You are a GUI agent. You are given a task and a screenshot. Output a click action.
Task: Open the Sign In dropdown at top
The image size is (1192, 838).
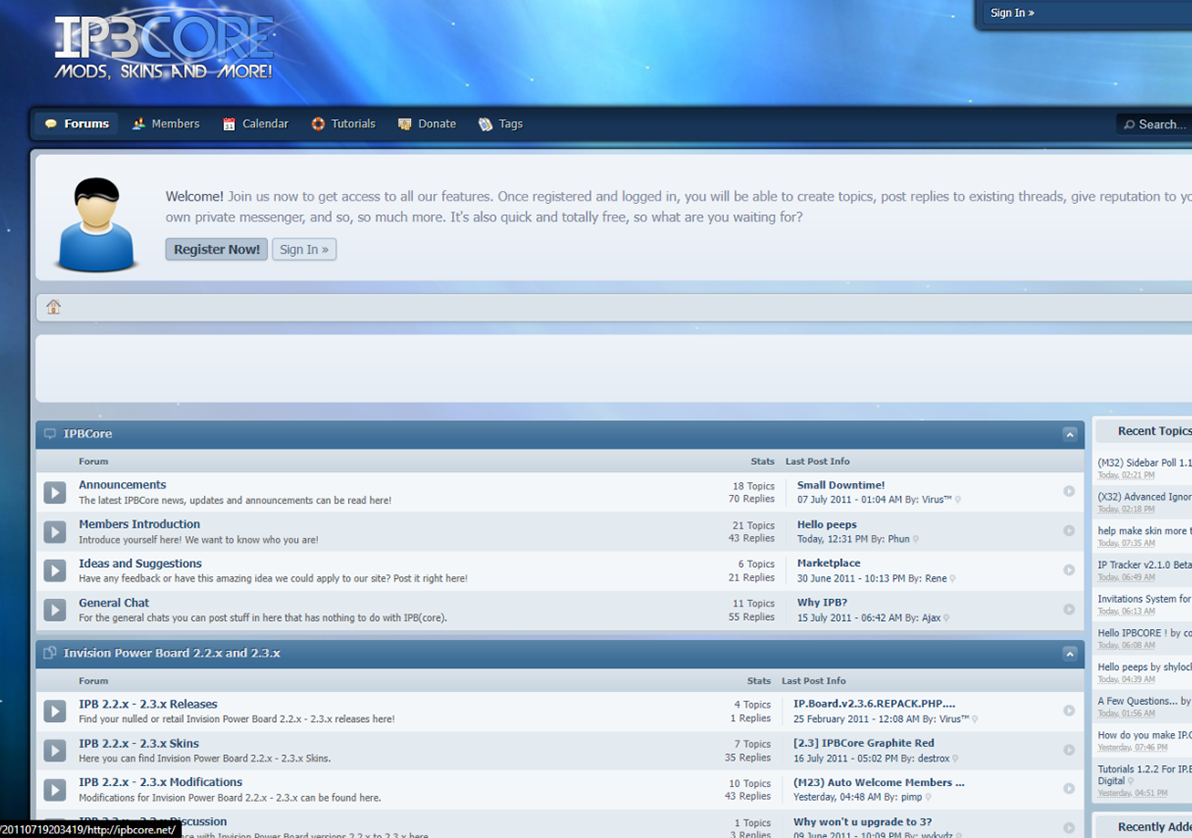pyautogui.click(x=1012, y=13)
